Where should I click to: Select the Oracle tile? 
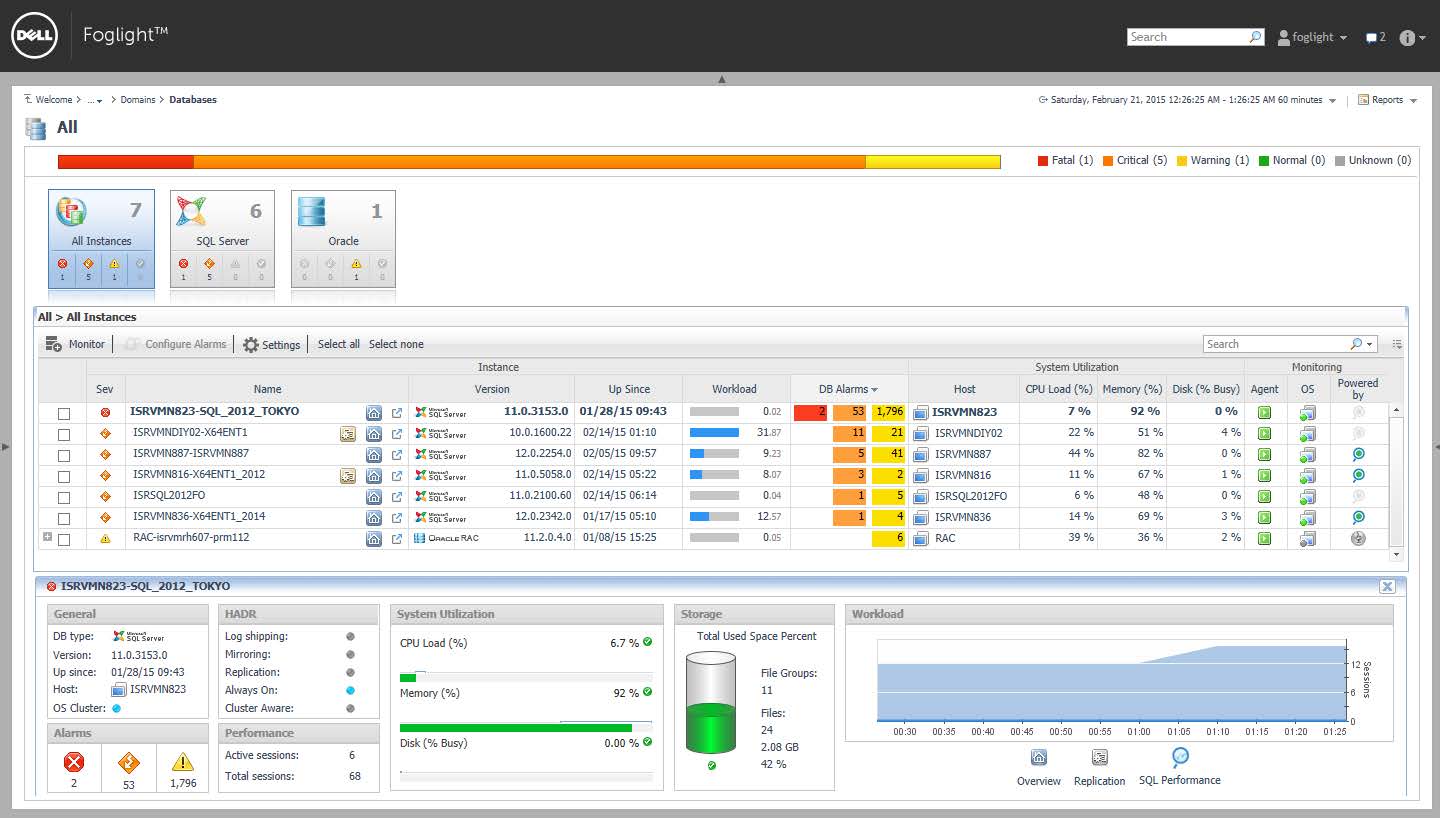pyautogui.click(x=343, y=239)
